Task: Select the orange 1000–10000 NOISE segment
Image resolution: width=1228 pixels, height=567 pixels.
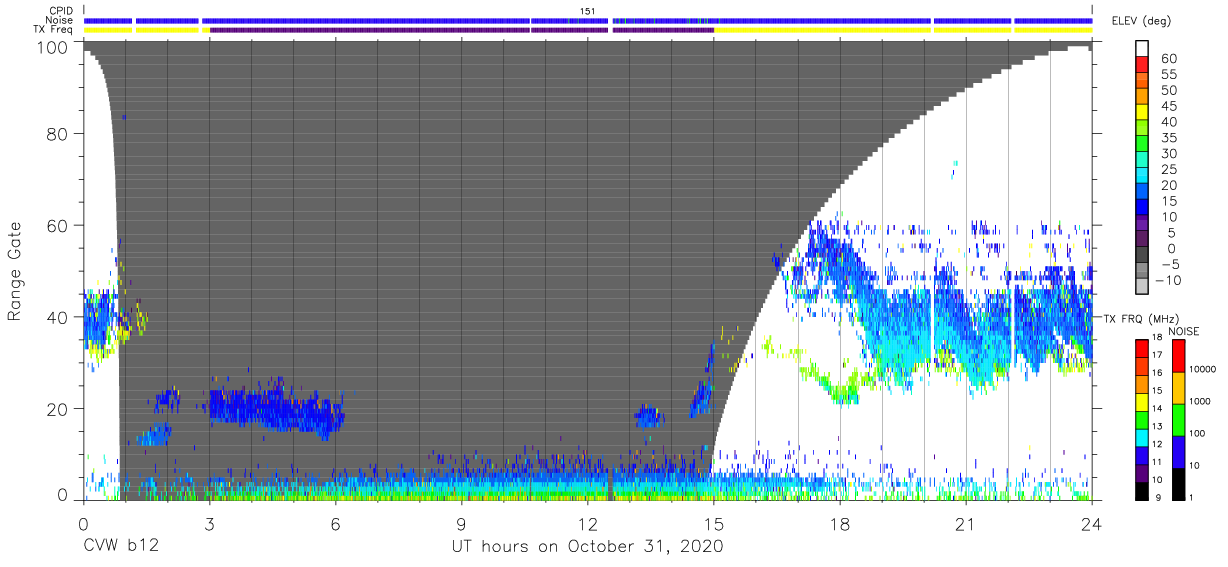Action: pos(1180,387)
